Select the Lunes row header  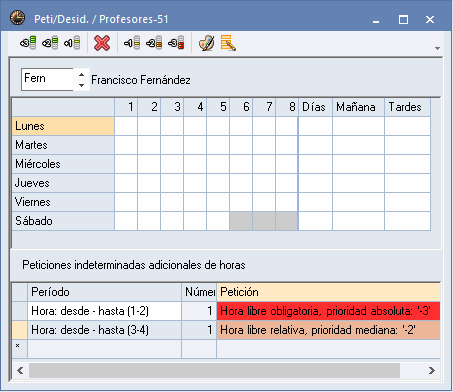(x=63, y=126)
